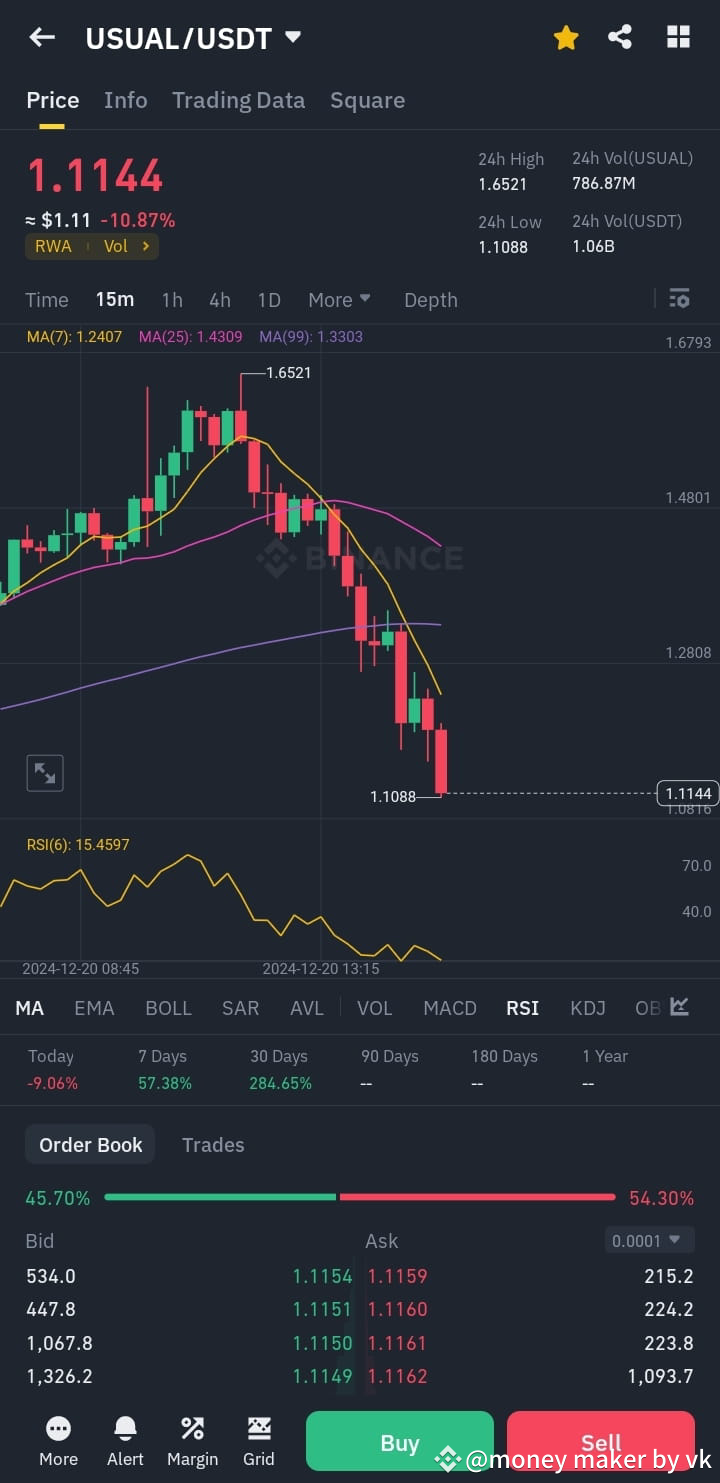Tap the ask price 1.1161
The width and height of the screenshot is (720, 1483).
click(x=397, y=1343)
